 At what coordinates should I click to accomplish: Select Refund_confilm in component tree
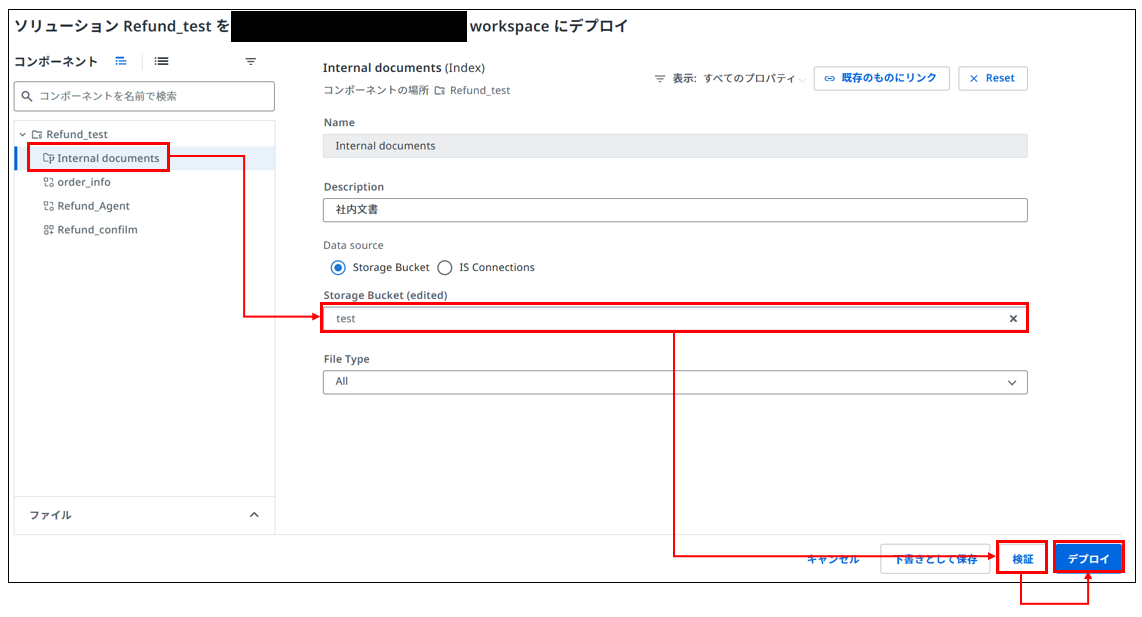pyautogui.click(x=97, y=230)
